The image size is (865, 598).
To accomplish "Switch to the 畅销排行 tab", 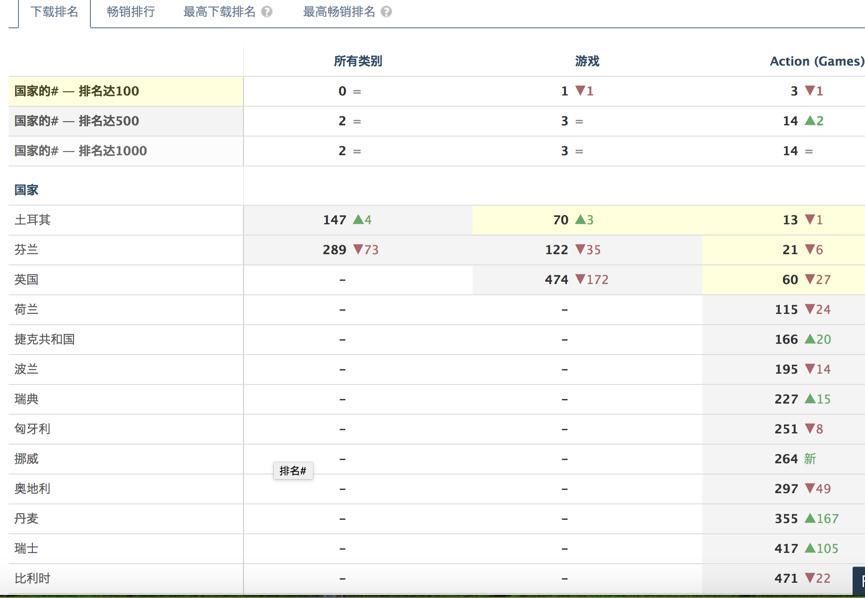I will tap(131, 12).
